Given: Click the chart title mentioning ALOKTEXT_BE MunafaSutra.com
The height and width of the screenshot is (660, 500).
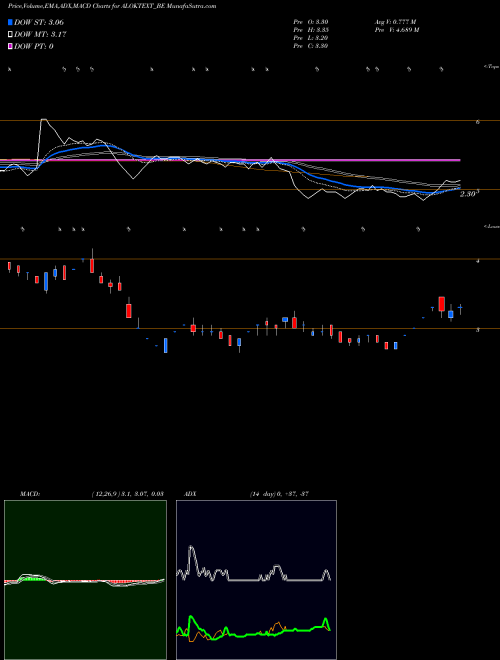Looking at the screenshot, I should tap(112, 6).
